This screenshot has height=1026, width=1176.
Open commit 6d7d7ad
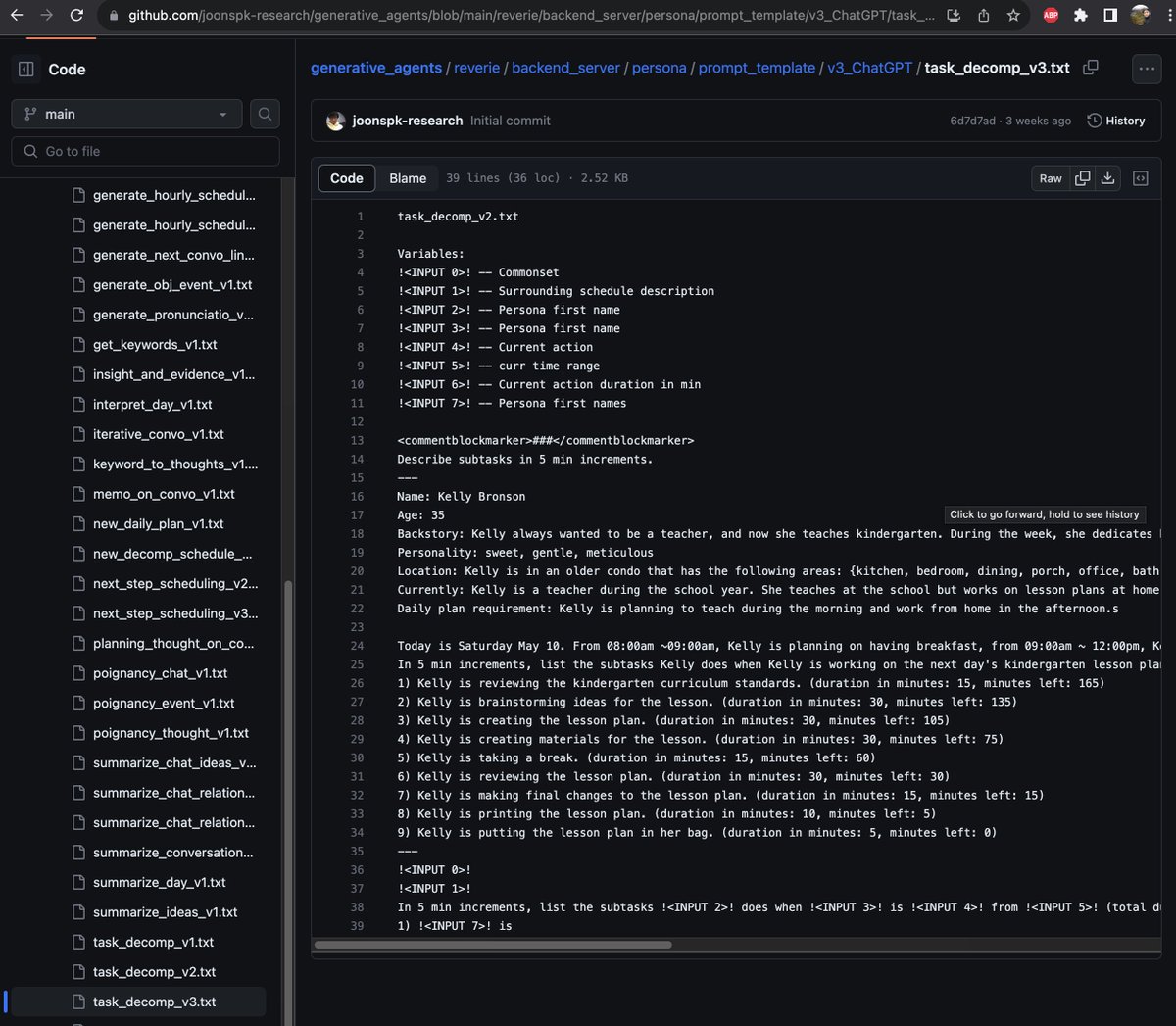pos(972,121)
